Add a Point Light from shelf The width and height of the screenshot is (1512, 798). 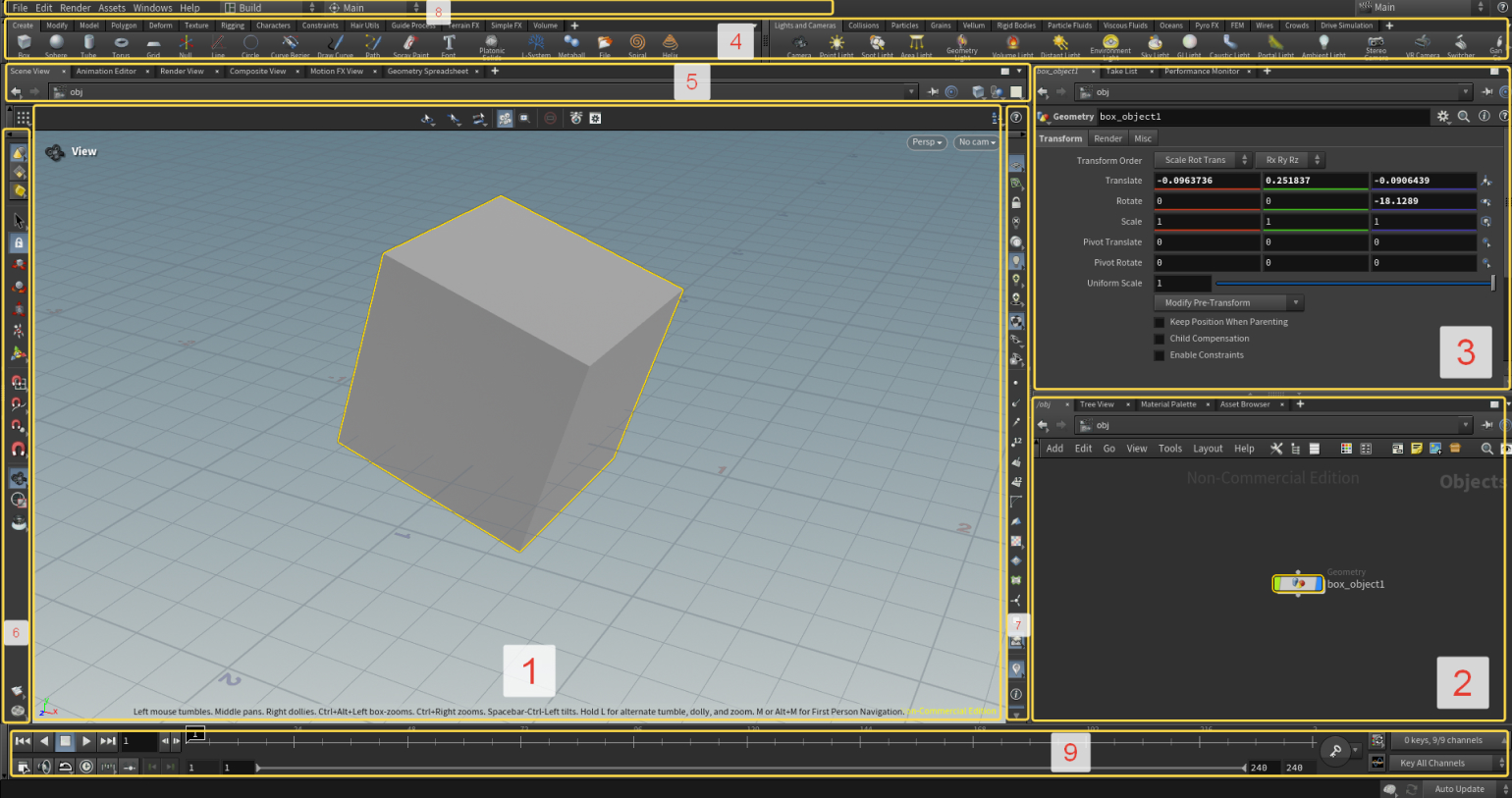[837, 44]
